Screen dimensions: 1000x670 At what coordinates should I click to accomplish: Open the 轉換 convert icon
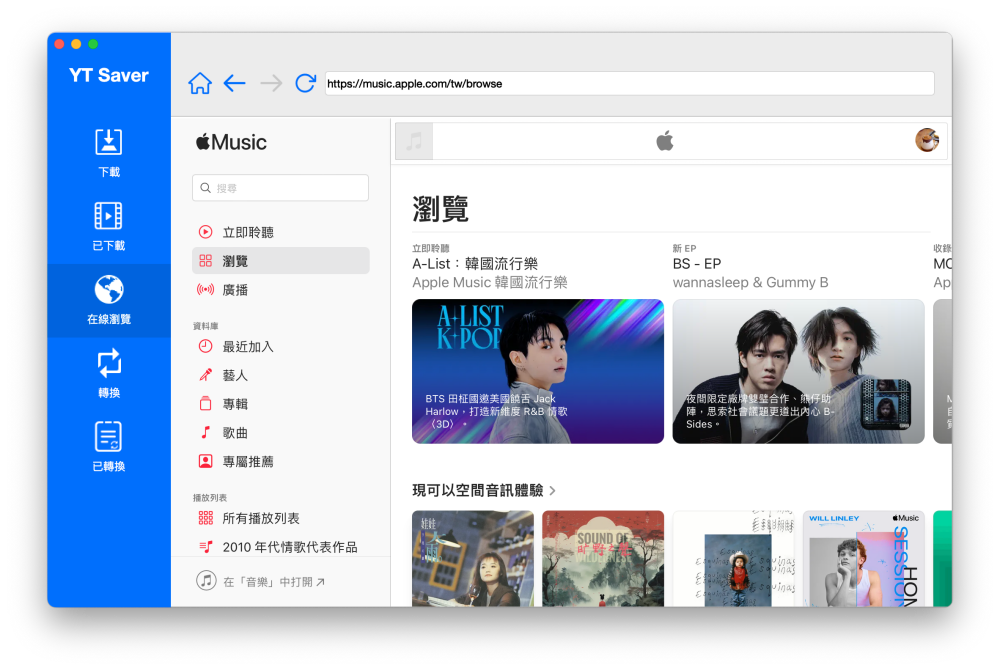108,363
